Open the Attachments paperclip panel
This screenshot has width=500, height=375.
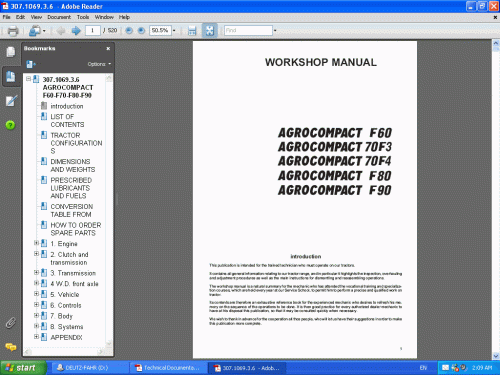click(x=11, y=323)
